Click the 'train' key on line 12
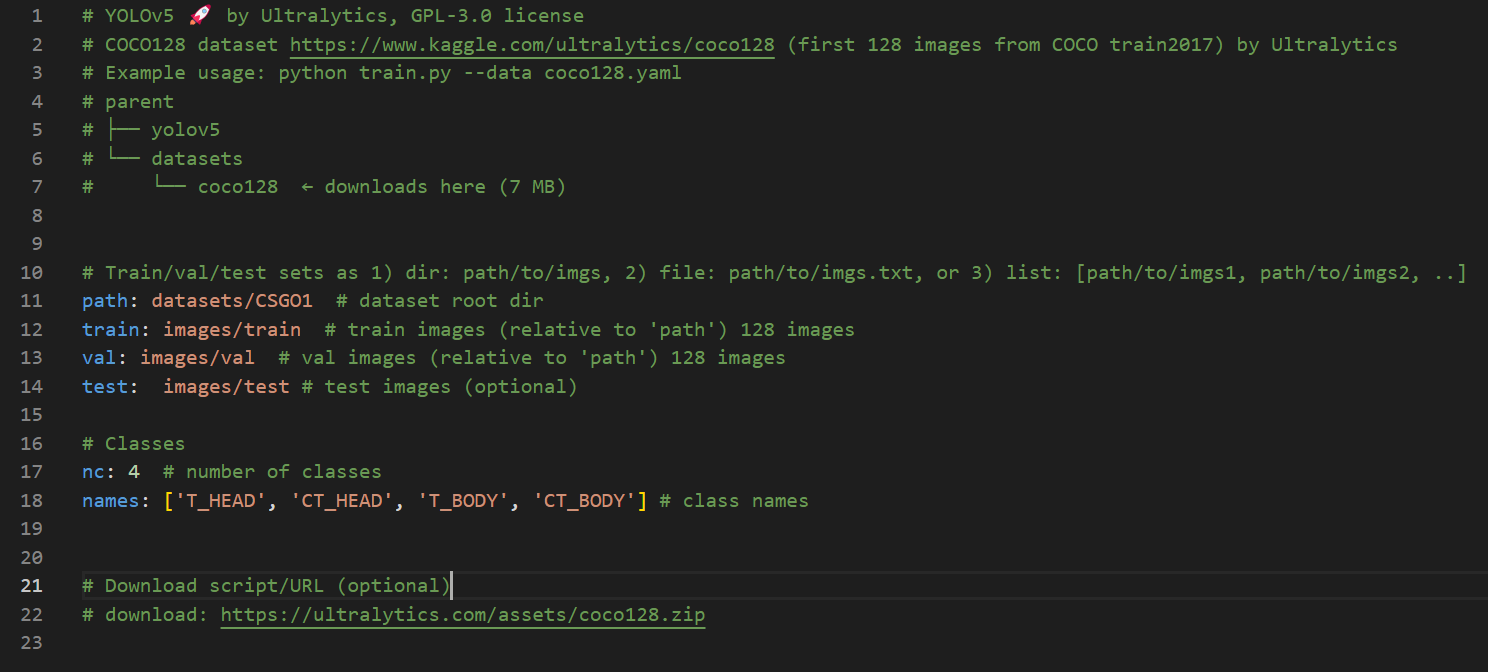 [111, 329]
